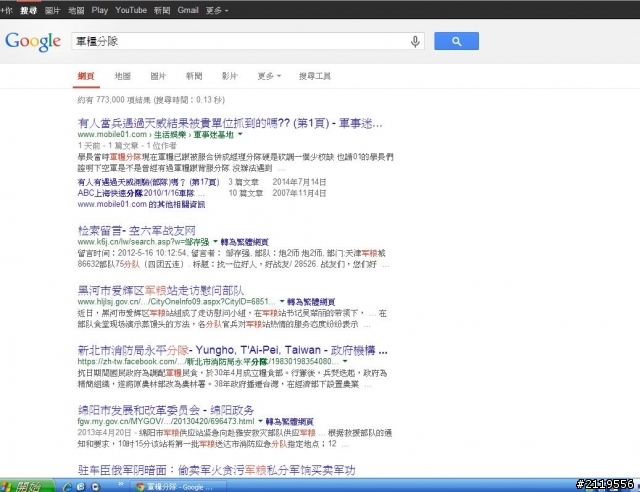
Task: Click the Windows Start button
Action: (27, 486)
